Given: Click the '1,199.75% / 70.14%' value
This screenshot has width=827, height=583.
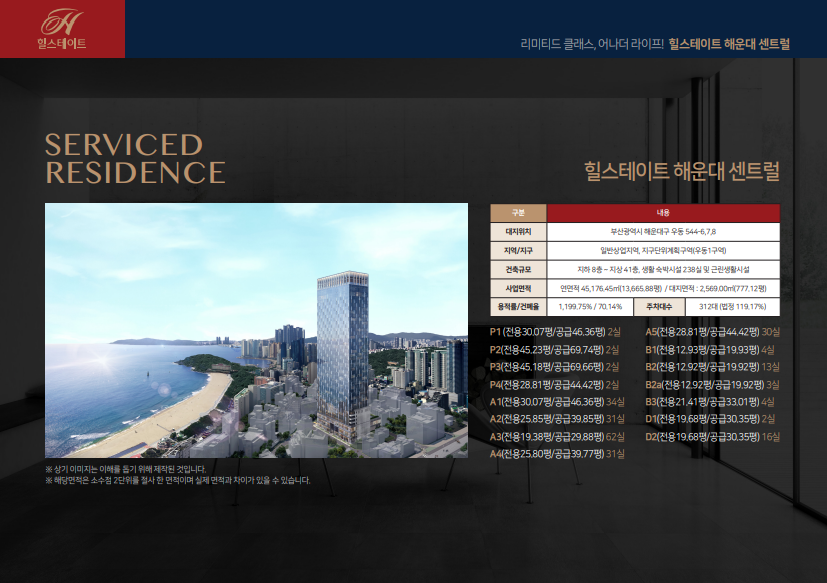Looking at the screenshot, I should tap(590, 307).
